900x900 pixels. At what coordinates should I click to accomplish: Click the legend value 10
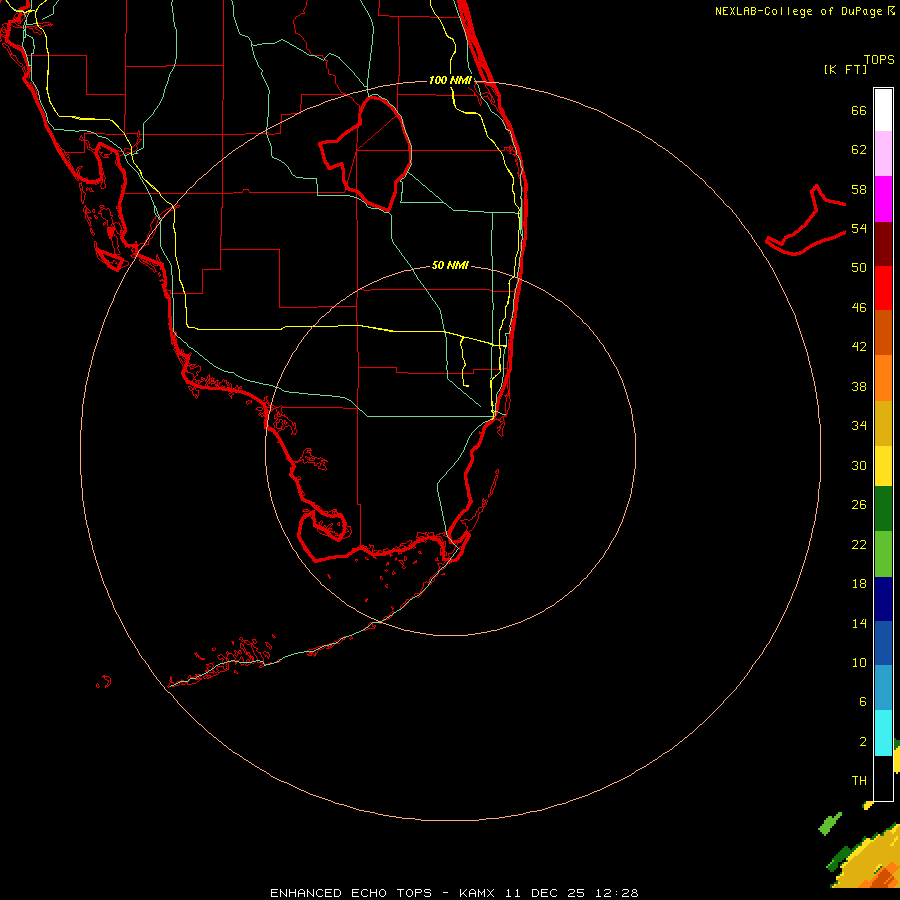coord(859,663)
